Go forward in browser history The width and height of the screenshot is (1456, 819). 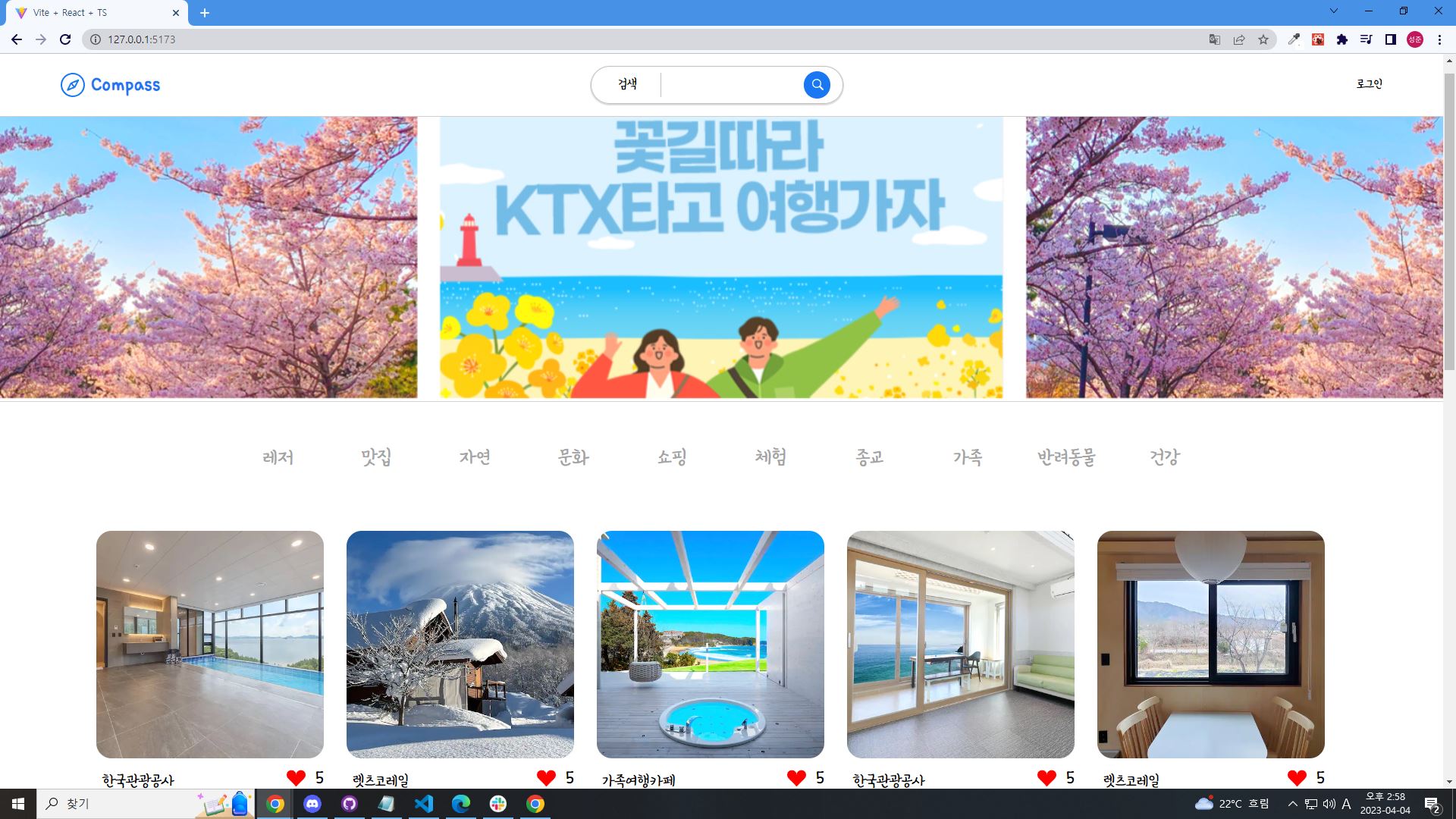(x=41, y=39)
